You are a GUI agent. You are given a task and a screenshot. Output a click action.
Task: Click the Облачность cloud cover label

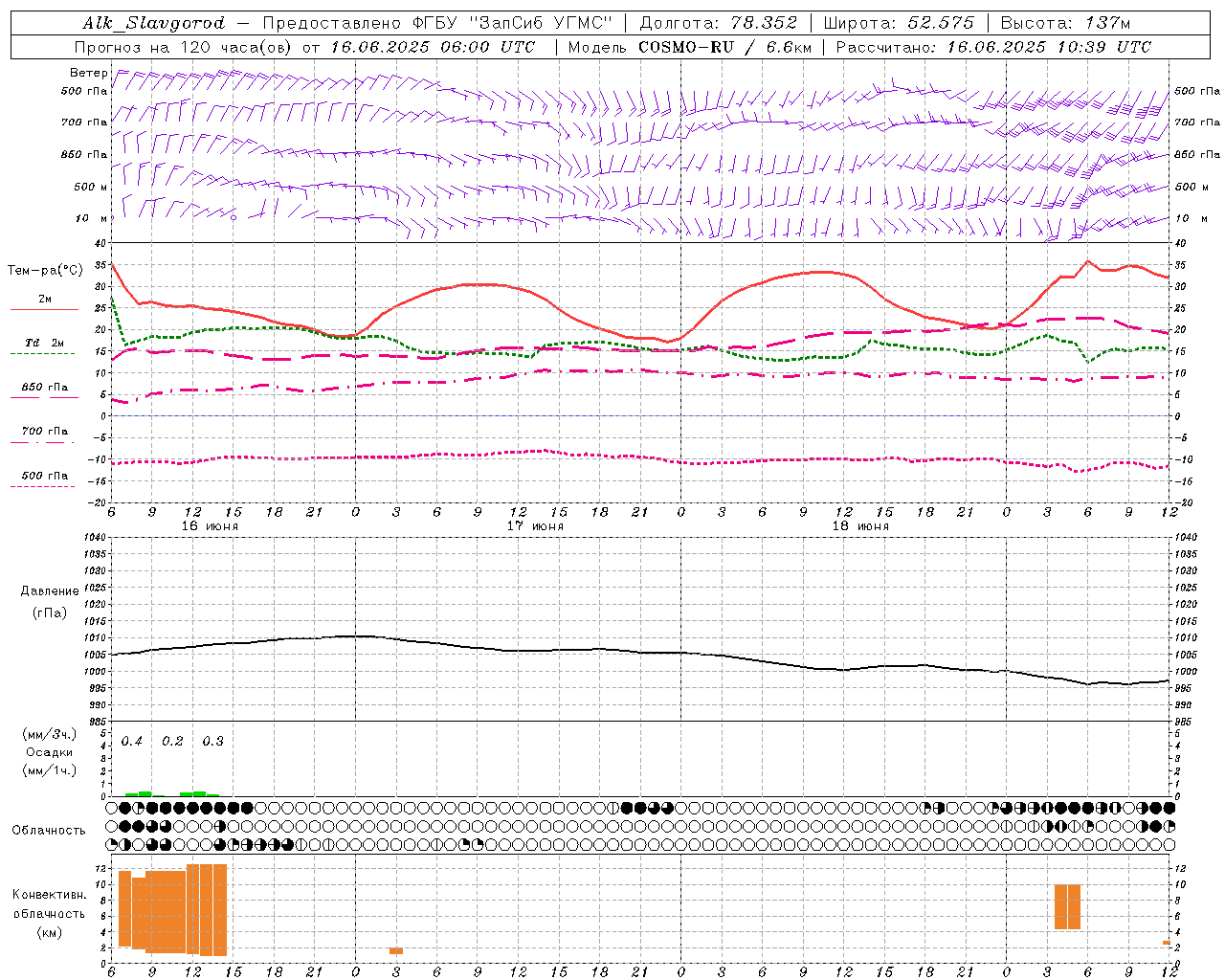coord(49,831)
